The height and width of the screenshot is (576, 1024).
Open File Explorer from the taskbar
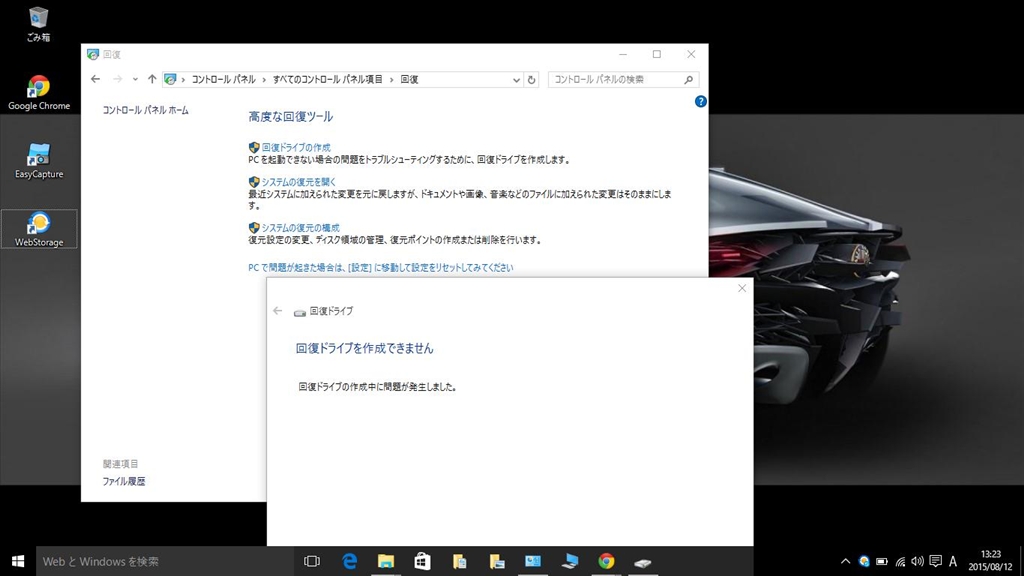(x=386, y=562)
